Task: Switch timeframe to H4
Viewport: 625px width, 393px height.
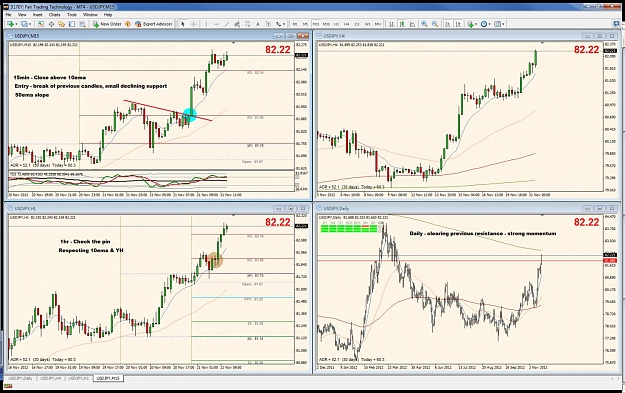Action: 347,24
